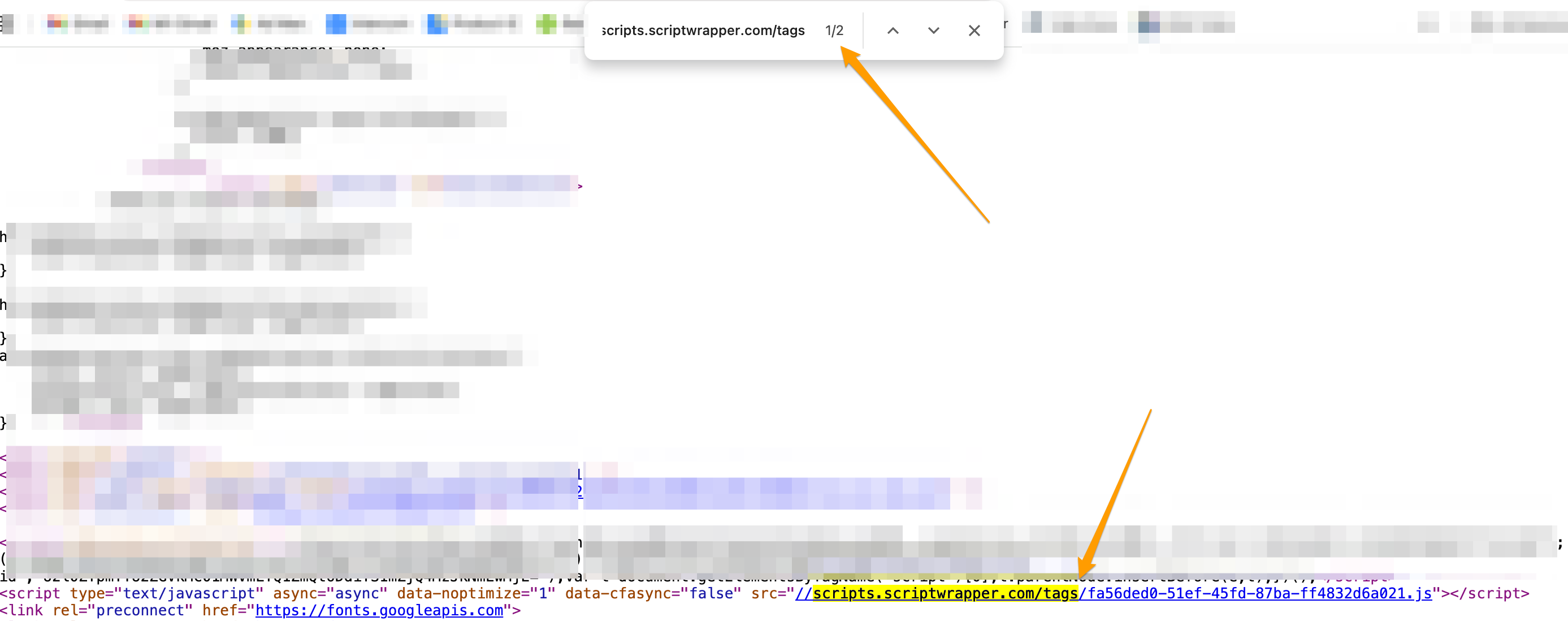Screen dimensions: 1568x621
Task: Click the 1/2 match counter
Action: pyautogui.click(x=834, y=31)
